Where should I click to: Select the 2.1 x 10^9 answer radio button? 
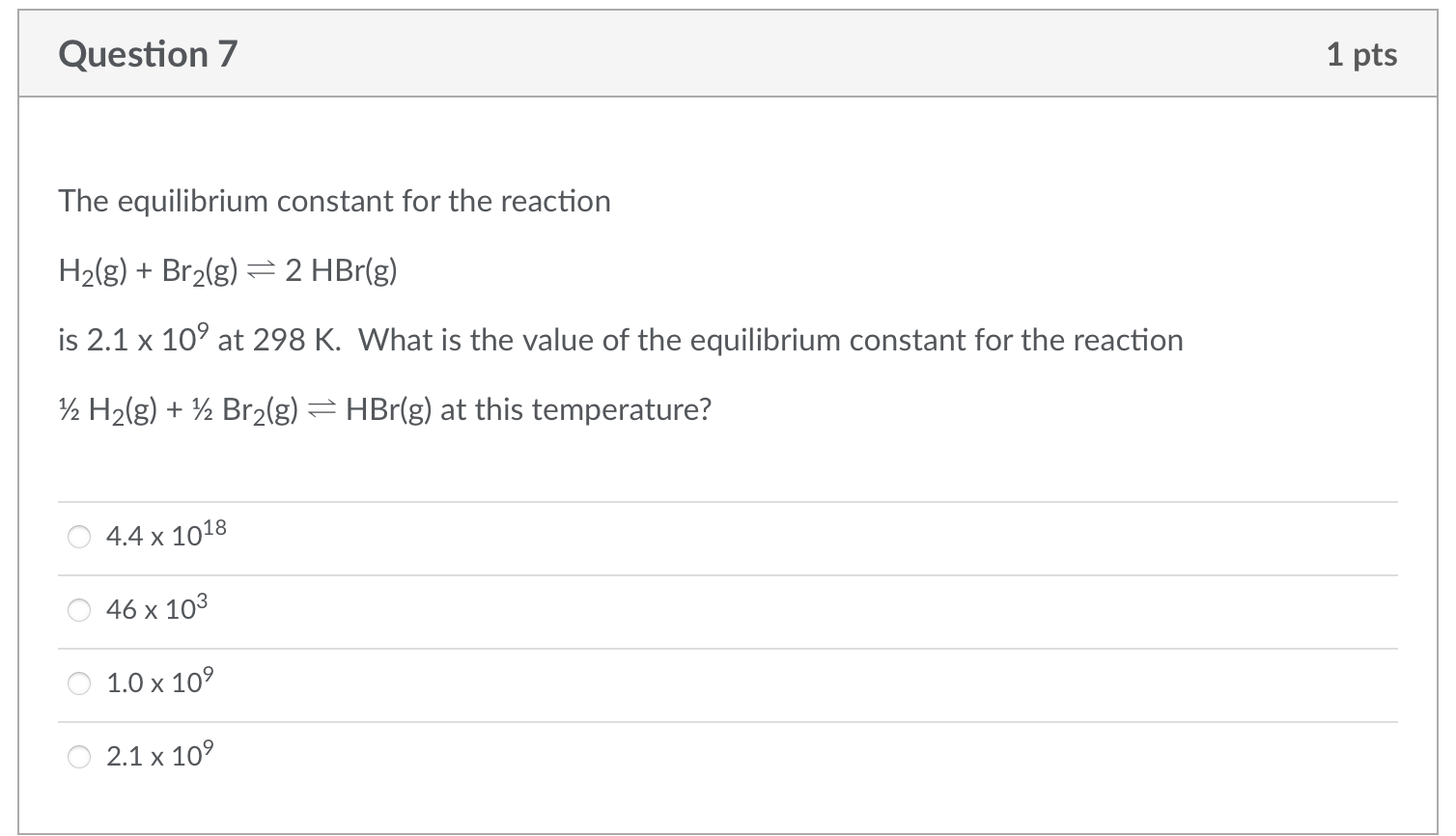pos(80,757)
